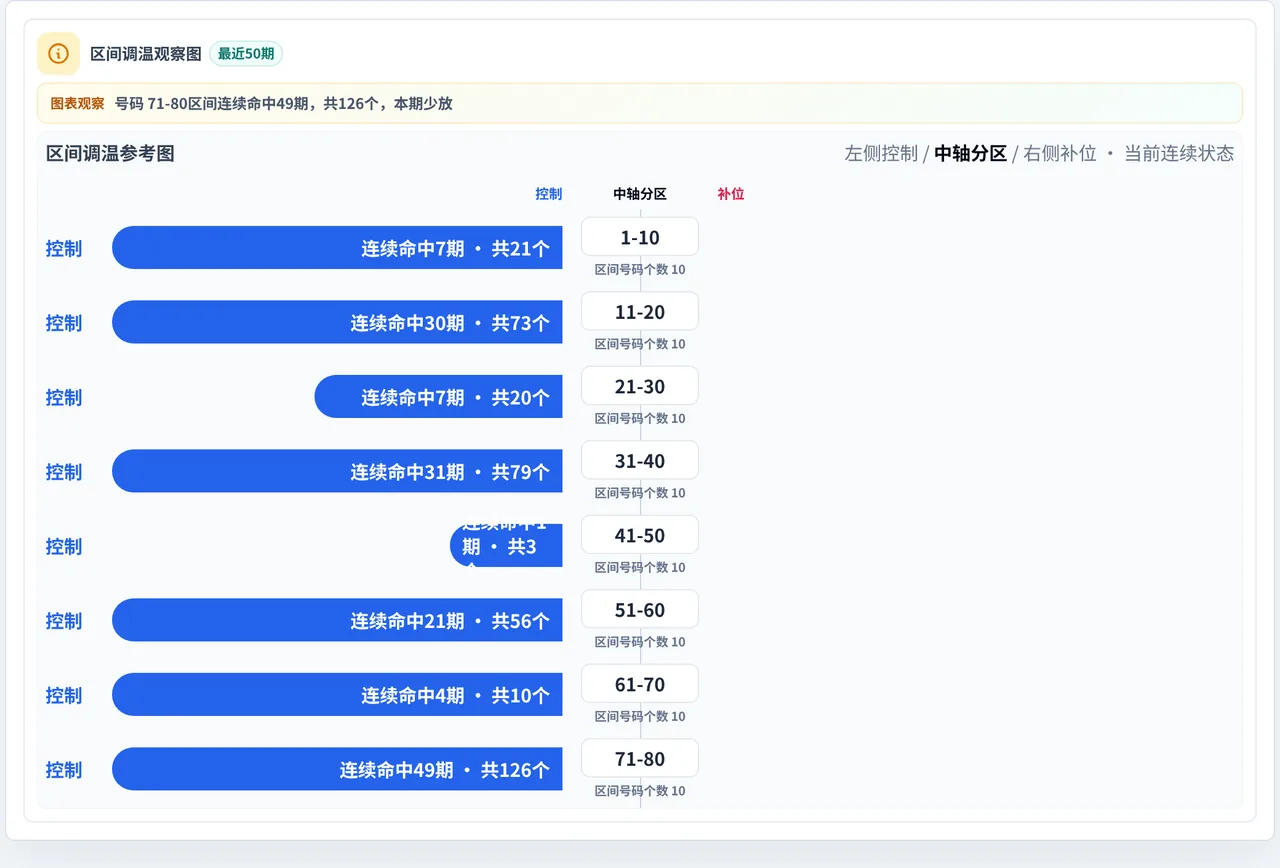
Task: Click the blue 控制 column header
Action: (549, 194)
